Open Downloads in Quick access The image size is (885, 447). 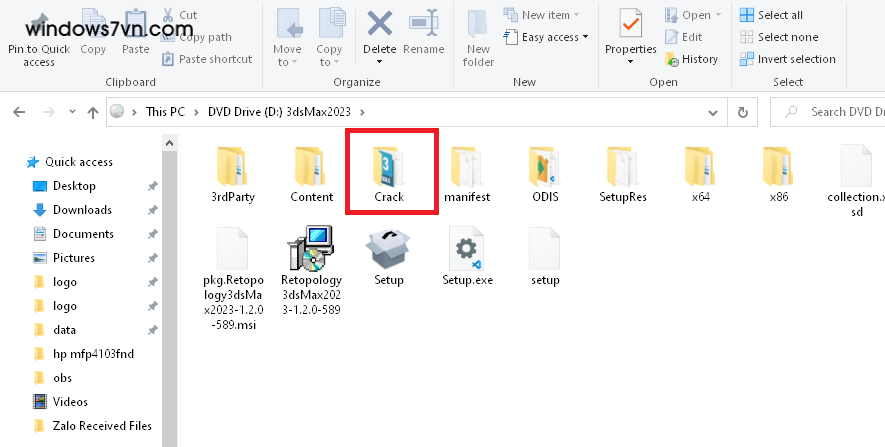click(x=82, y=210)
